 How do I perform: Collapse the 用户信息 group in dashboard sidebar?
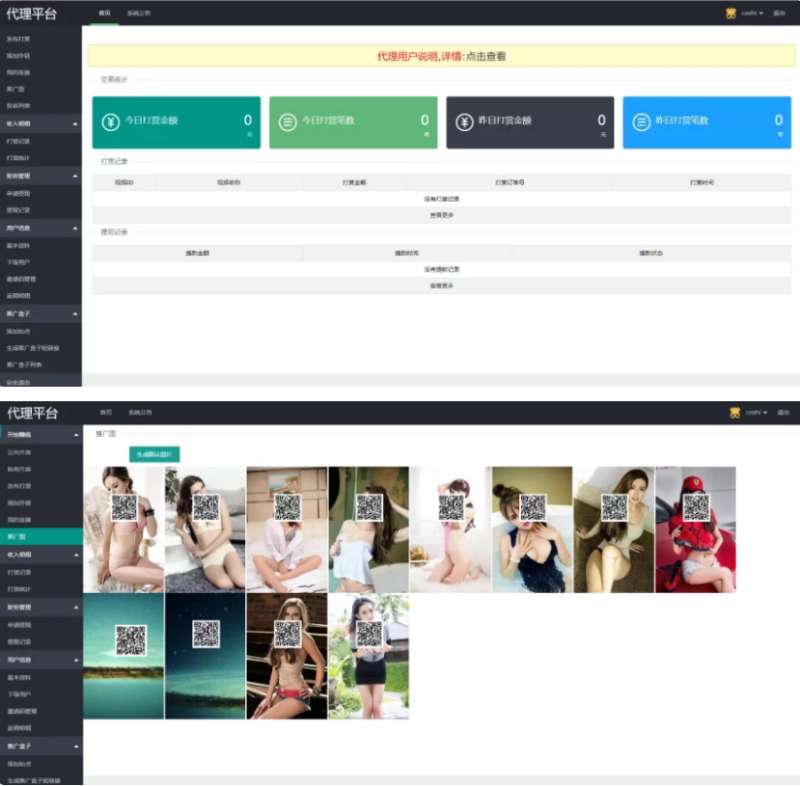[75, 228]
